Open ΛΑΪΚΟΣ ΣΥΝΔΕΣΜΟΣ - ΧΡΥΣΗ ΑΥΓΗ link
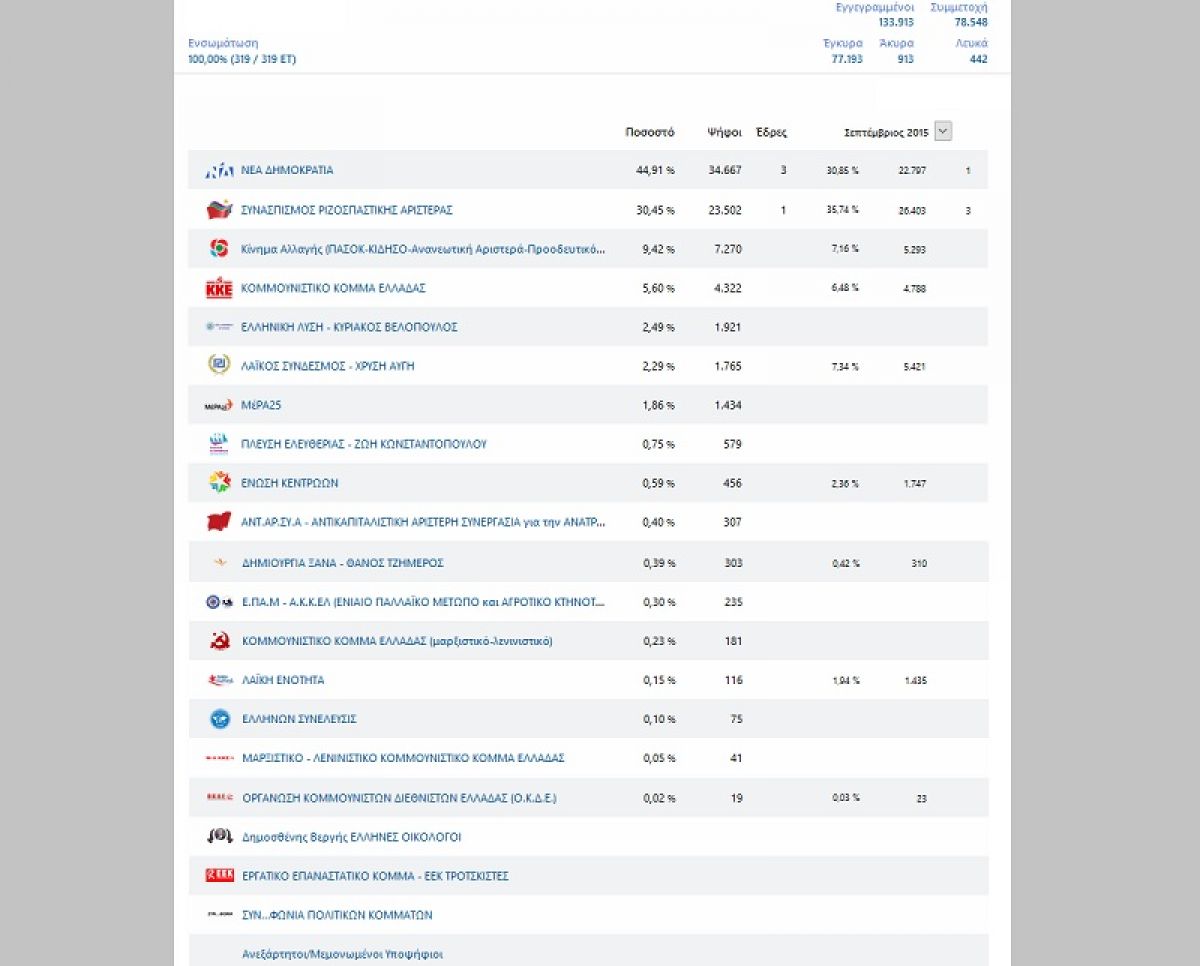 click(x=327, y=366)
